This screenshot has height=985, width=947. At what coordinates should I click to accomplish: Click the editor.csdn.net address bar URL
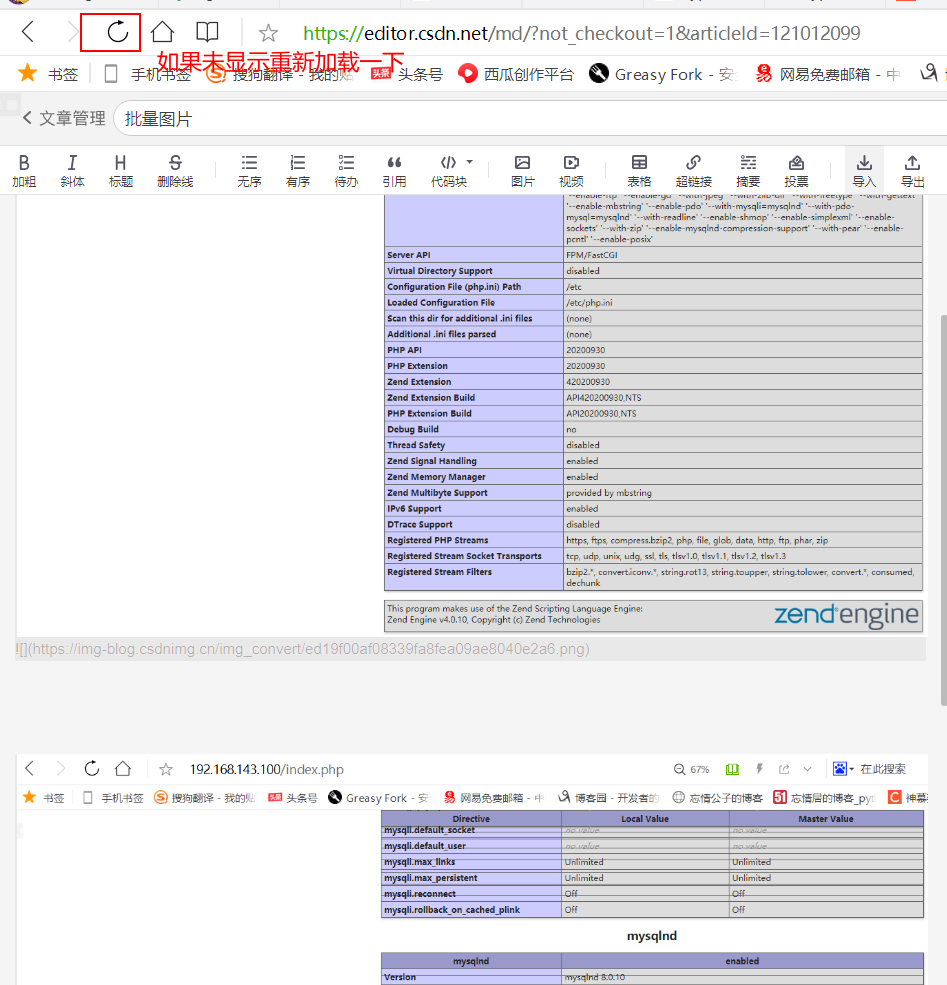582,33
